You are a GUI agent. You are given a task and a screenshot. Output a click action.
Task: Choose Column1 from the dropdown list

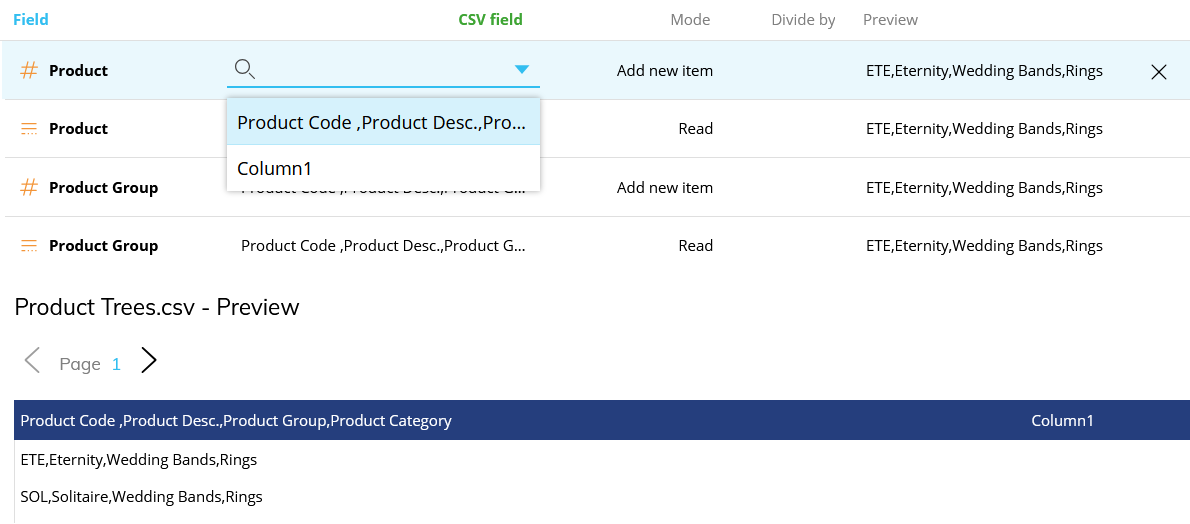pos(275,169)
